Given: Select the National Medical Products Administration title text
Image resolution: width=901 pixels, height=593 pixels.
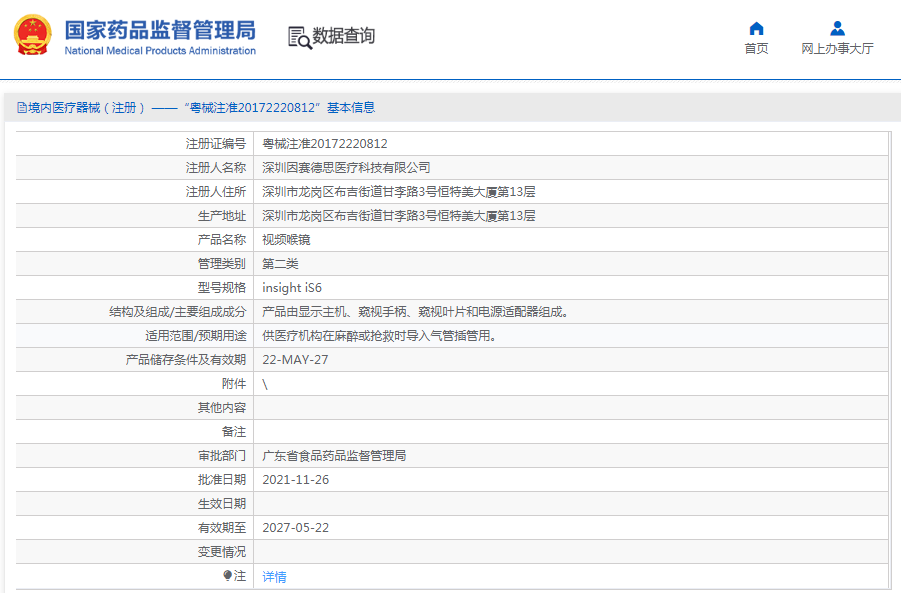Looking at the screenshot, I should 160,50.
